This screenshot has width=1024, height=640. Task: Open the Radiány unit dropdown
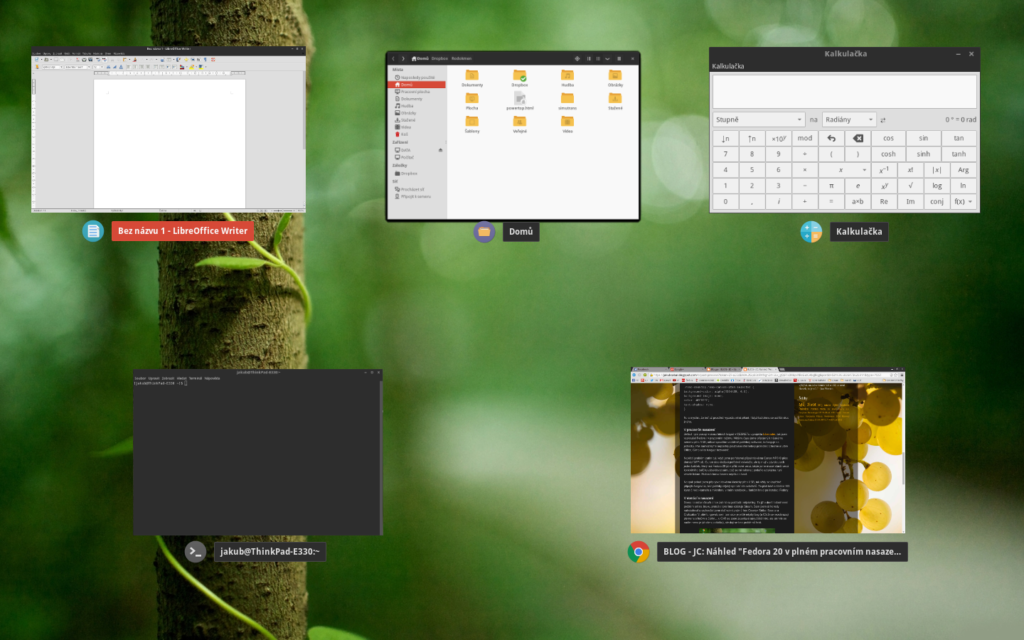click(848, 119)
